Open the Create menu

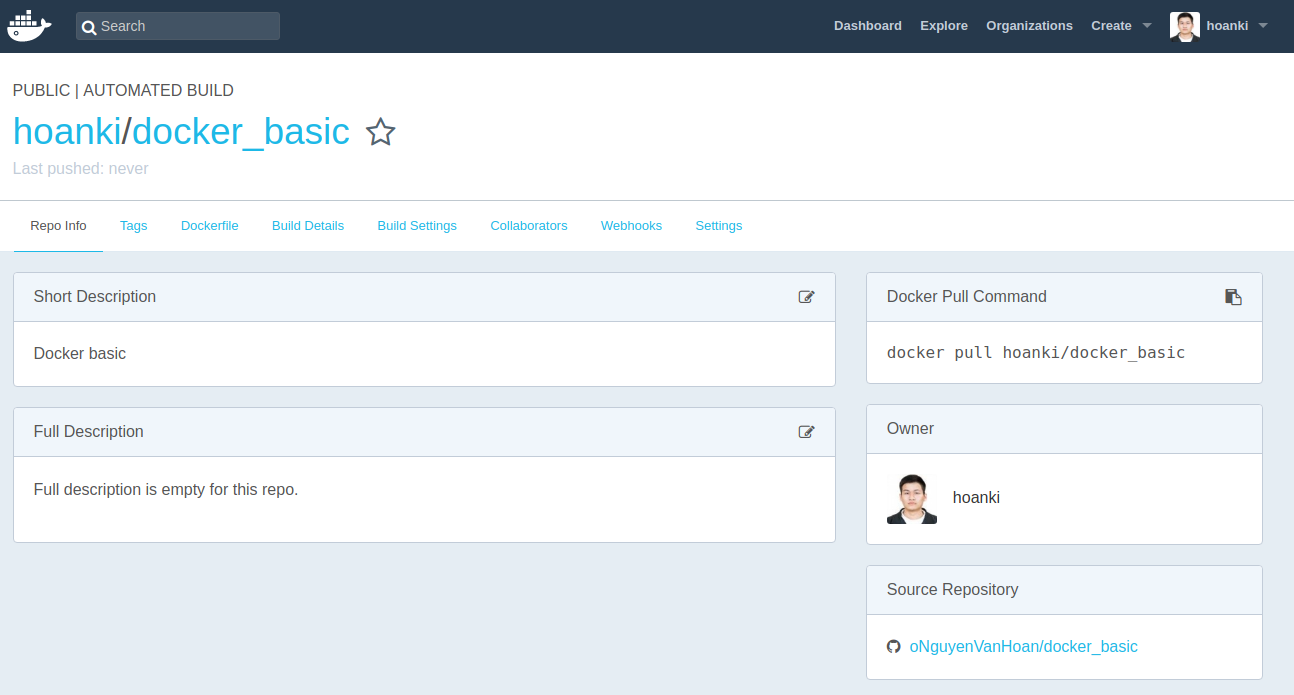pos(1111,26)
